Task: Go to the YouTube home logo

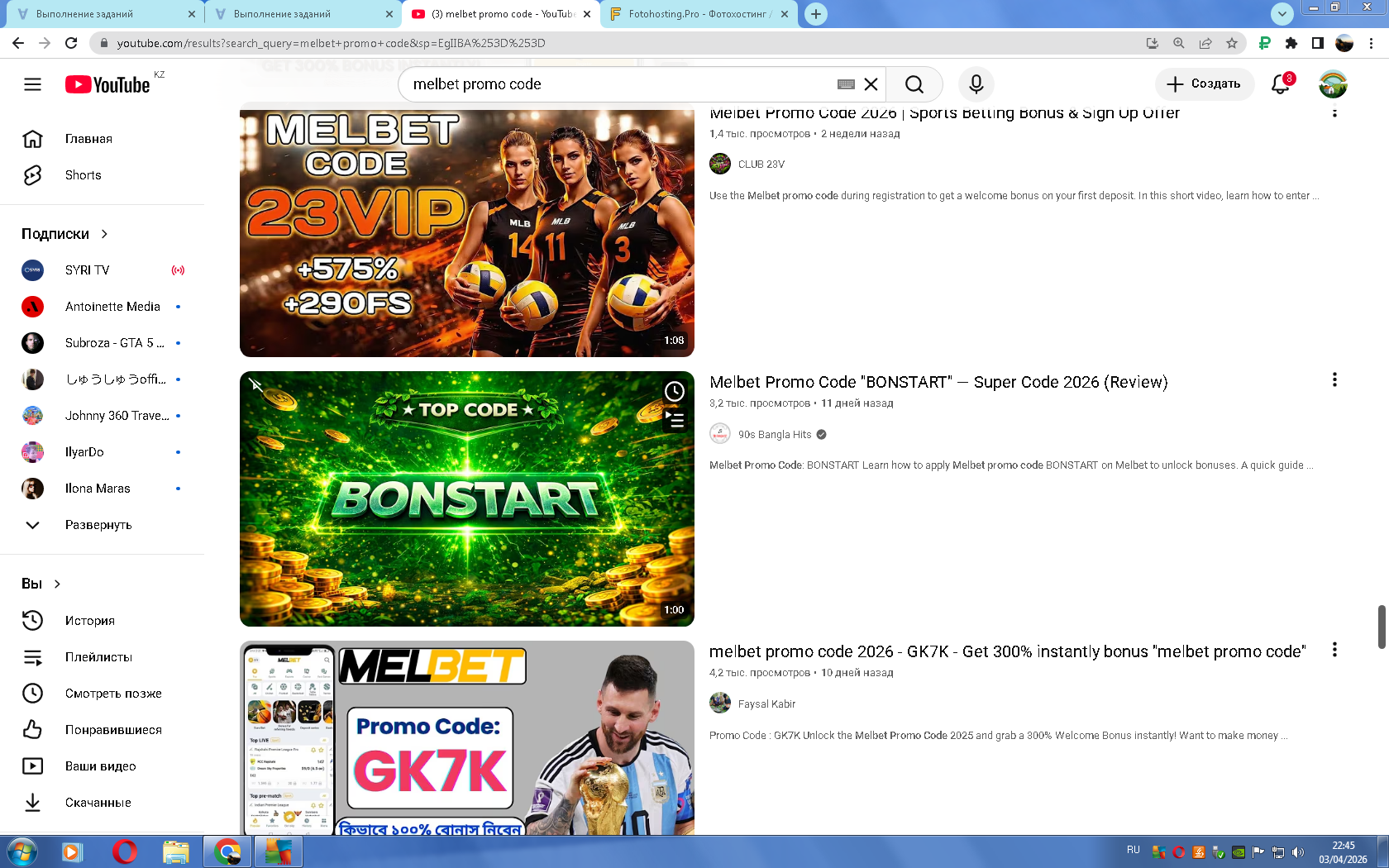Action: click(107, 84)
